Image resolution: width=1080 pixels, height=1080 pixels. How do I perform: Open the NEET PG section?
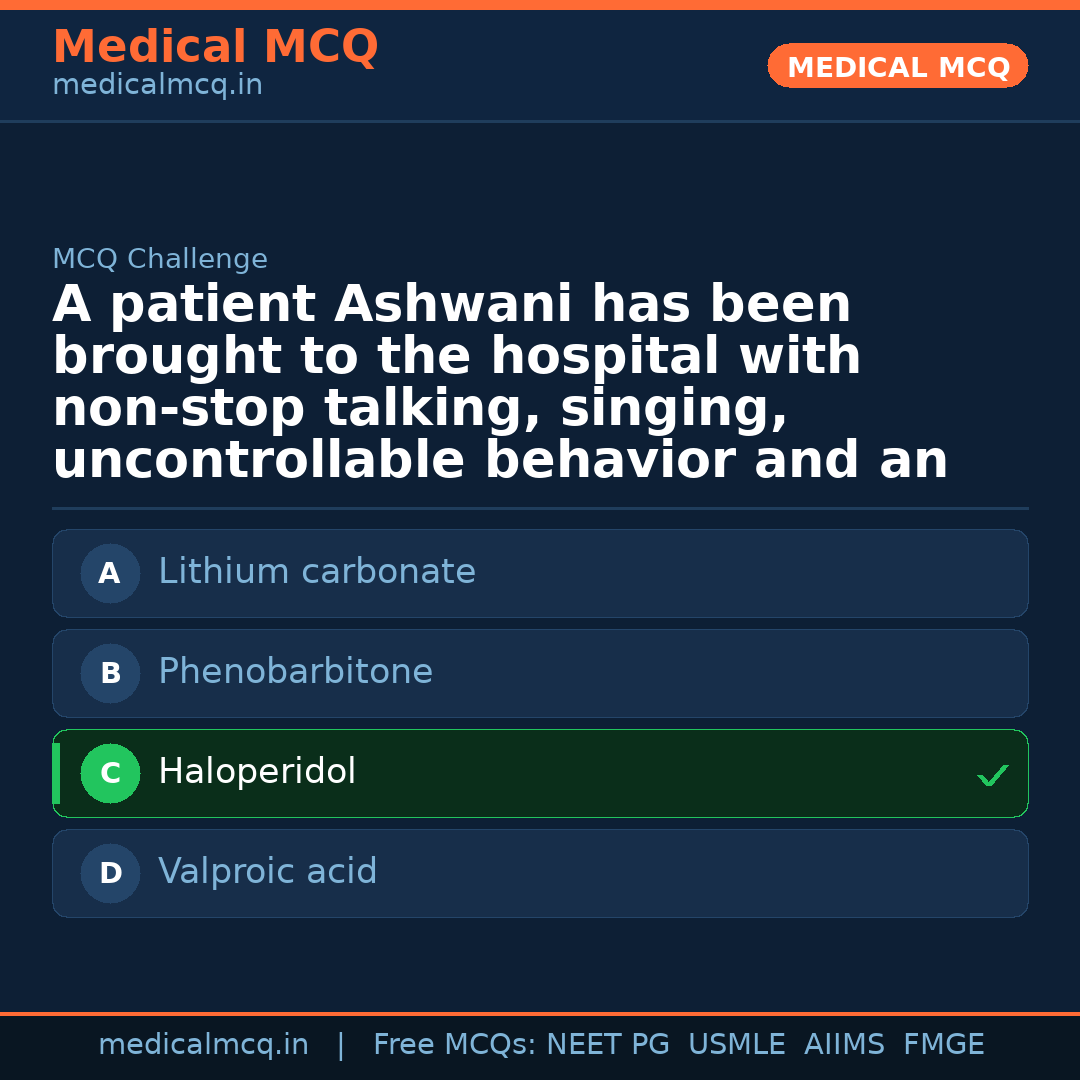[x=608, y=1043]
